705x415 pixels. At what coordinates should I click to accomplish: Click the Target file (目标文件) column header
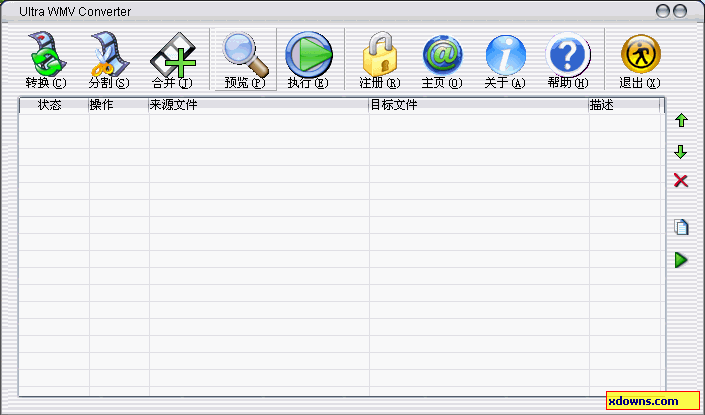point(479,105)
